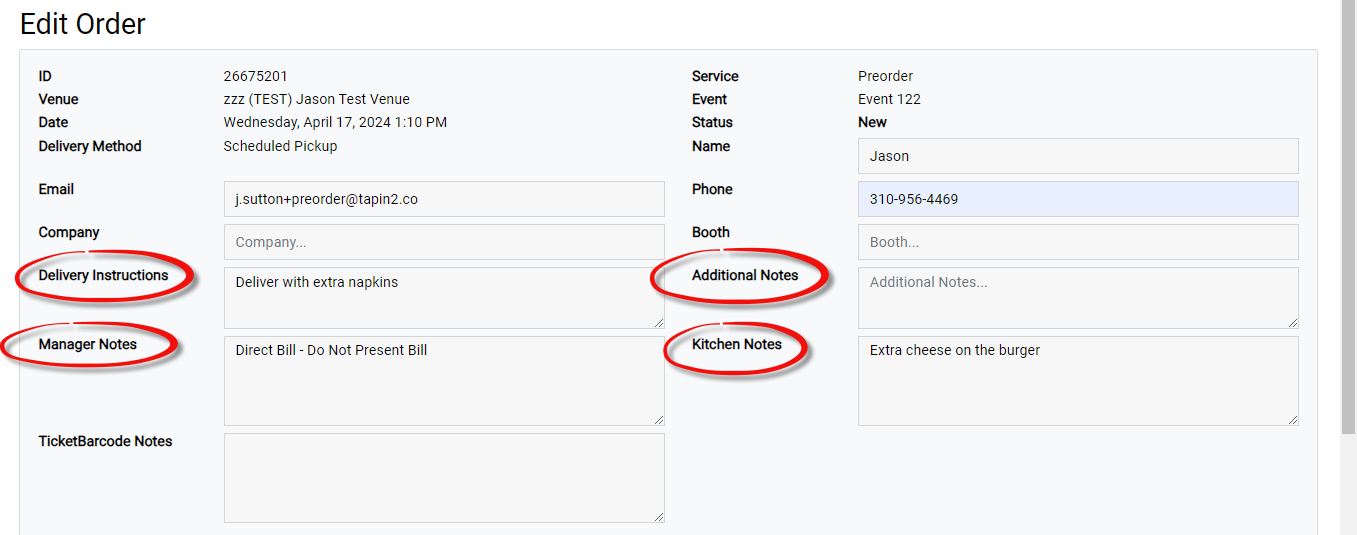1357x535 pixels.
Task: Click the circled Delivery Instructions label
Action: pyautogui.click(x=103, y=275)
